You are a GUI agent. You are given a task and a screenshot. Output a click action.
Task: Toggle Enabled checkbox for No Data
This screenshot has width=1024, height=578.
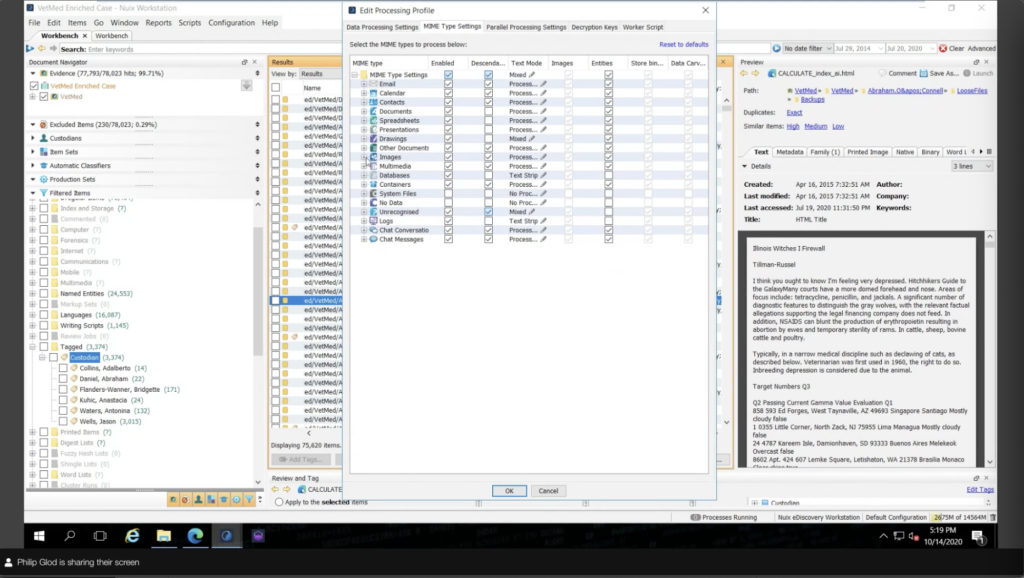pos(448,202)
